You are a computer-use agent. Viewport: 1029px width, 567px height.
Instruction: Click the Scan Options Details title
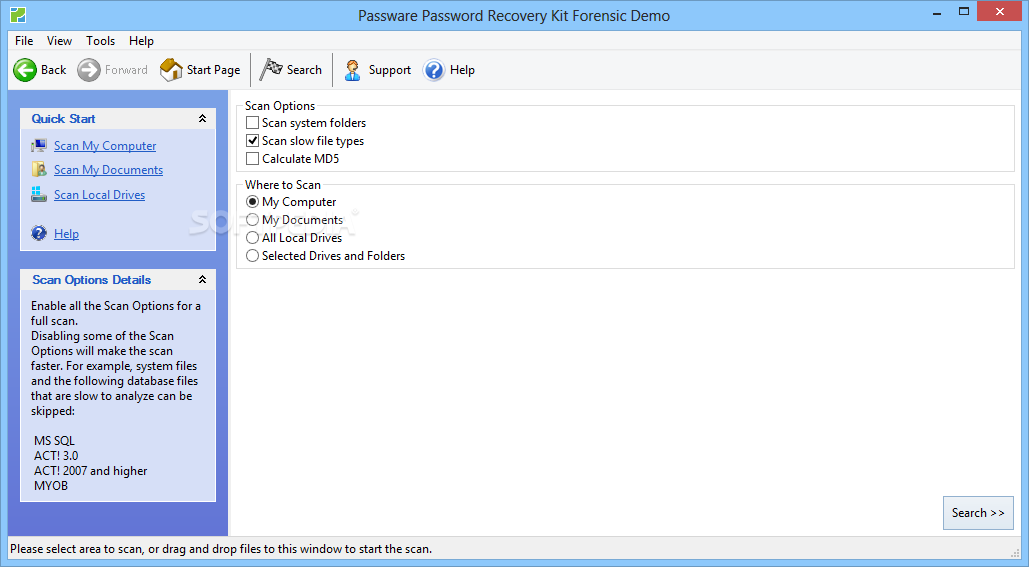92,280
